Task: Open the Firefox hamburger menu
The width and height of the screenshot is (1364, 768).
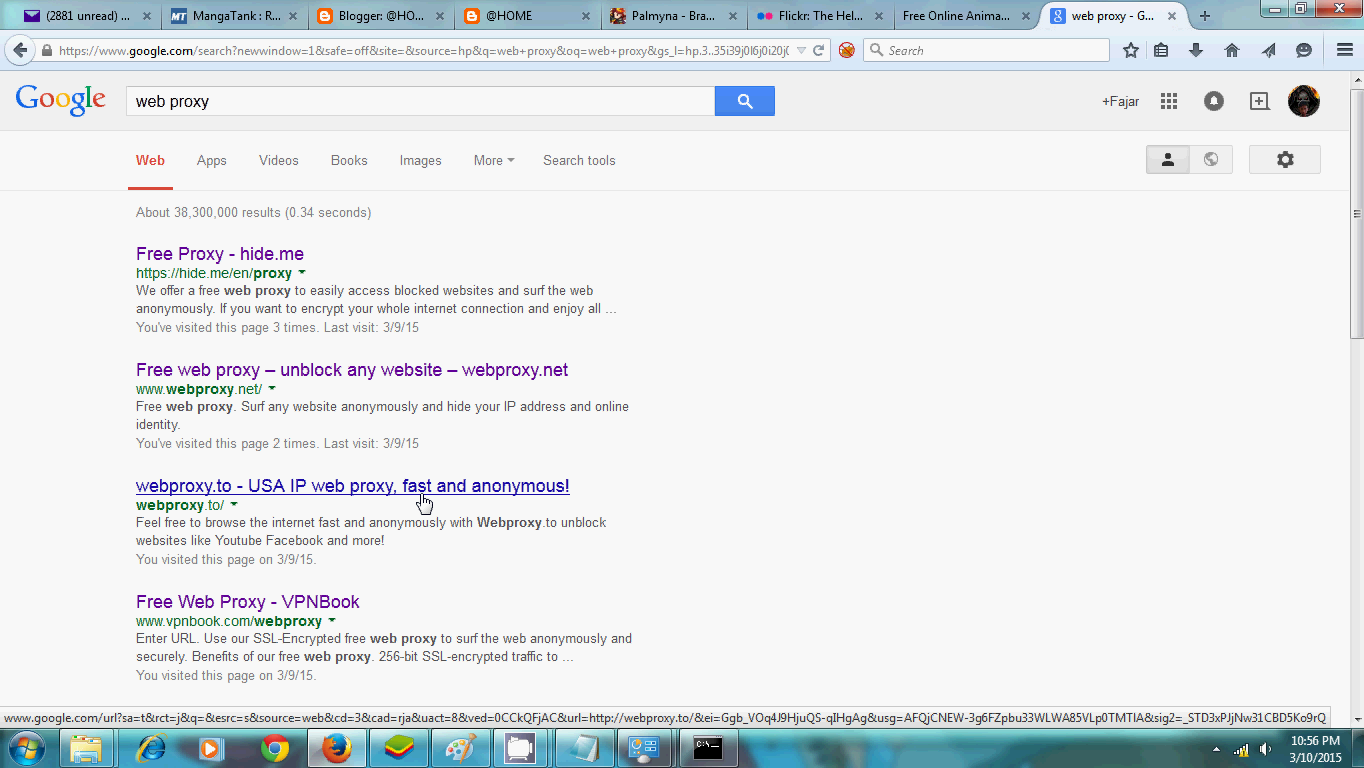Action: point(1345,50)
